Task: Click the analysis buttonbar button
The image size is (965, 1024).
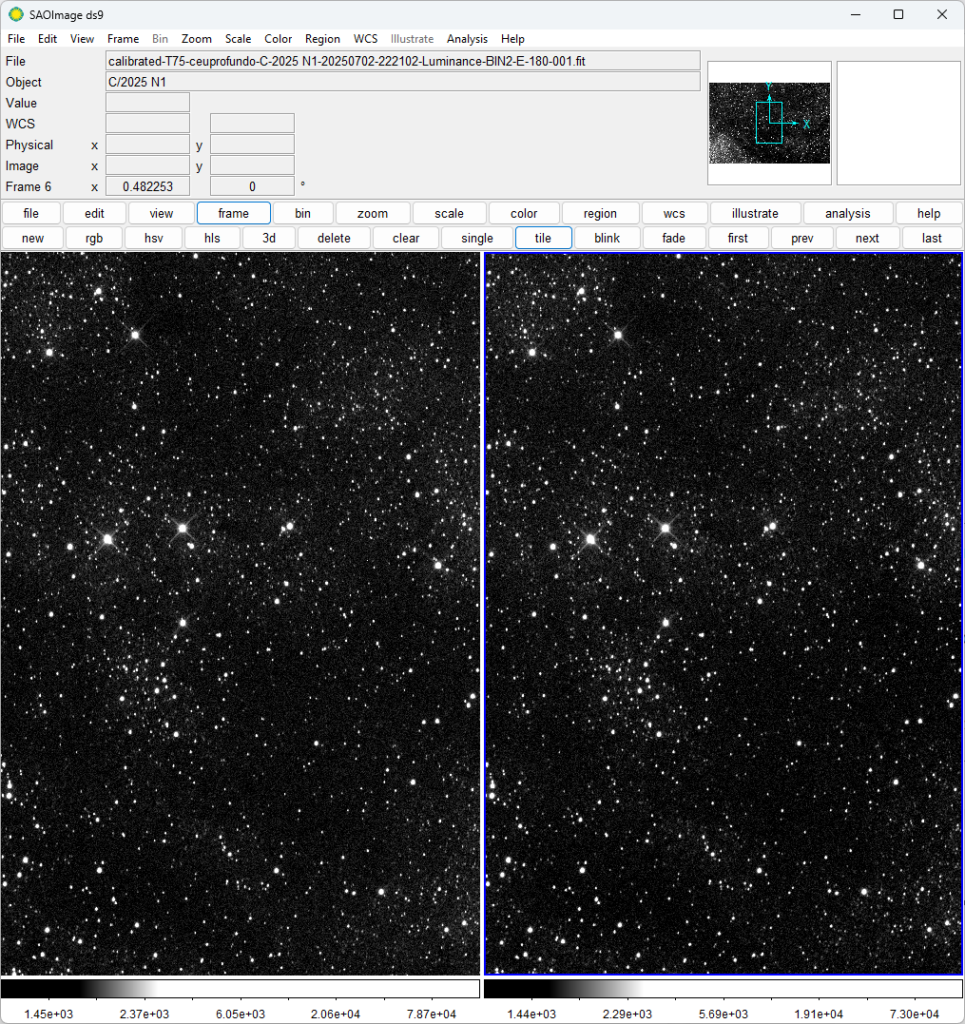Action: point(847,213)
